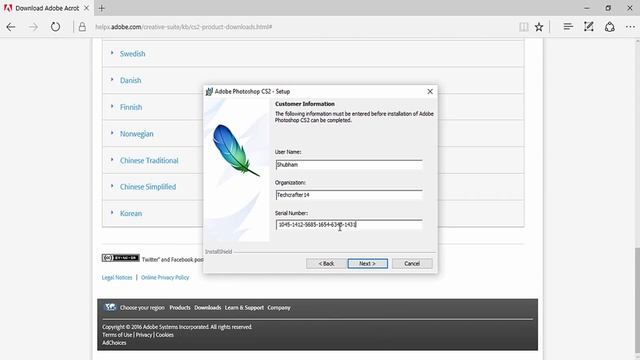640x360 pixels.
Task: Expand the Korean language section
Action: pos(131,213)
